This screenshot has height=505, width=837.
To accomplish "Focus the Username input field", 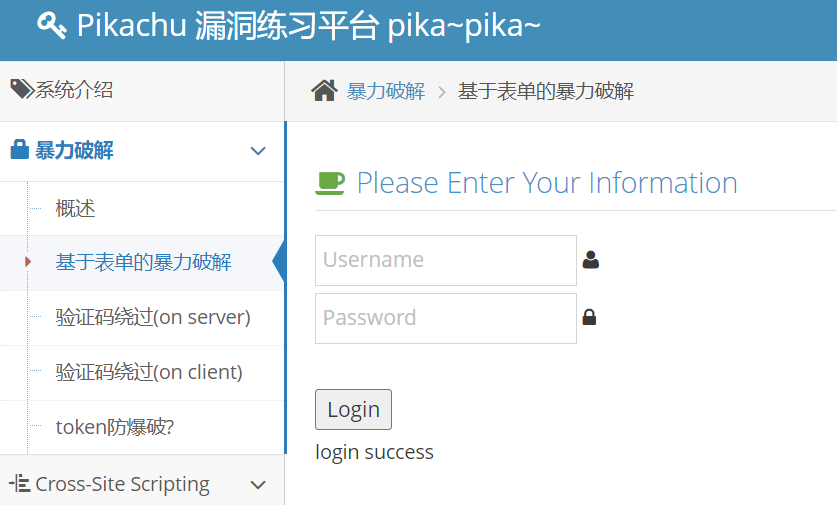I will 445,260.
